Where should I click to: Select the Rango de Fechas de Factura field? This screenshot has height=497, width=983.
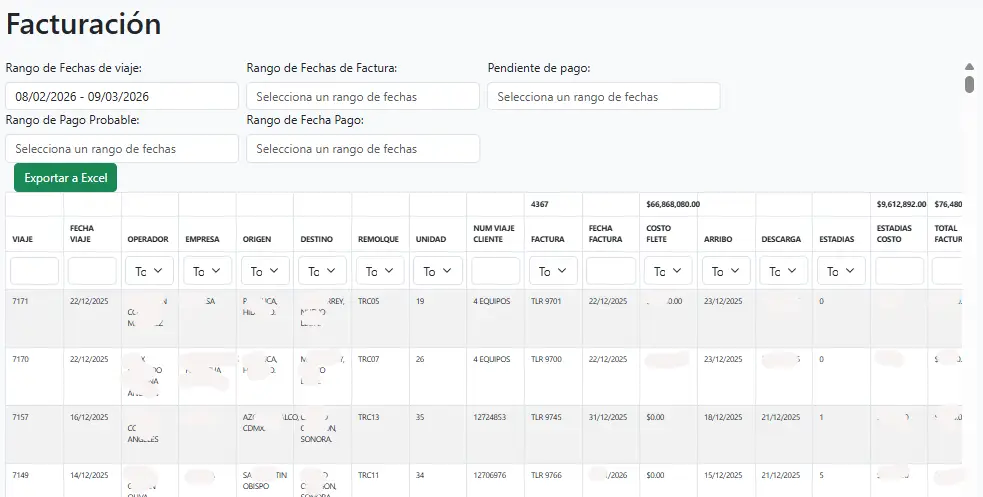[363, 97]
